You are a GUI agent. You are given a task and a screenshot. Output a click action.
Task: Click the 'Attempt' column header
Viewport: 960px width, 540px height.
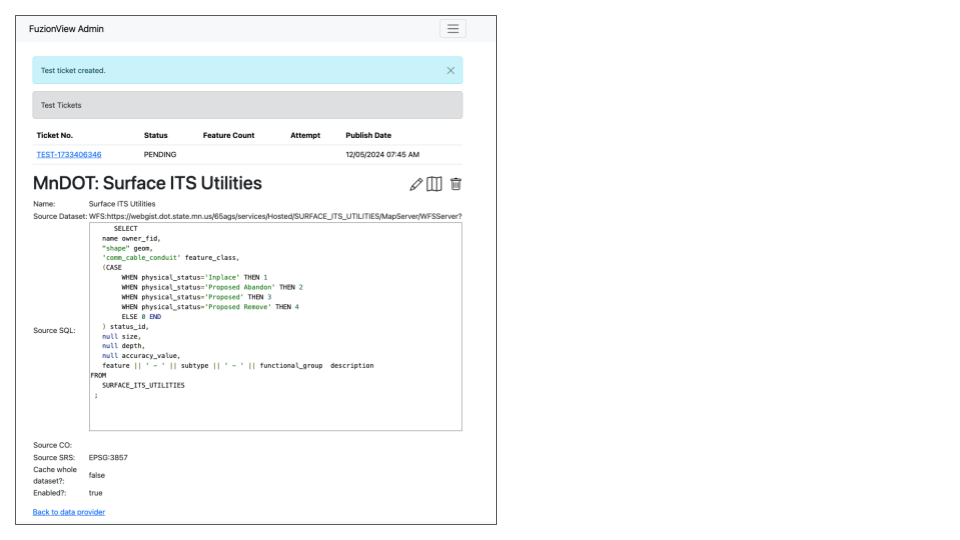305,135
